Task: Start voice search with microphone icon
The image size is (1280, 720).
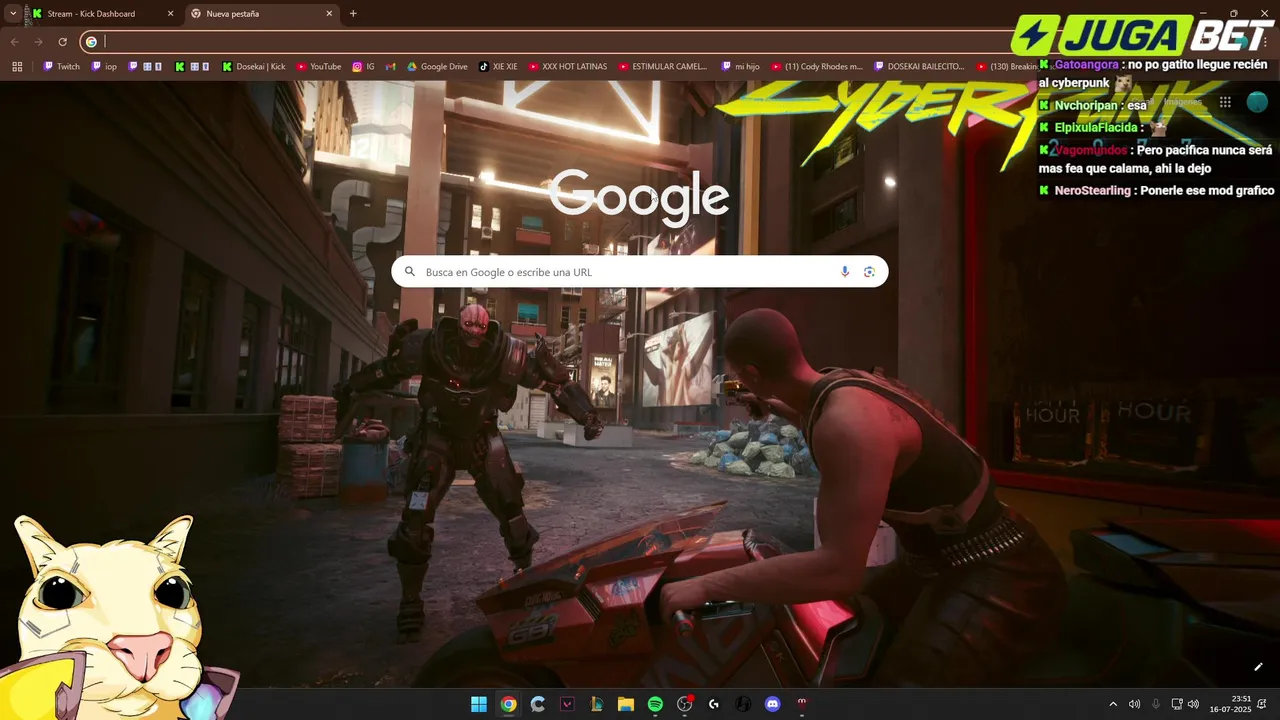Action: tap(845, 272)
